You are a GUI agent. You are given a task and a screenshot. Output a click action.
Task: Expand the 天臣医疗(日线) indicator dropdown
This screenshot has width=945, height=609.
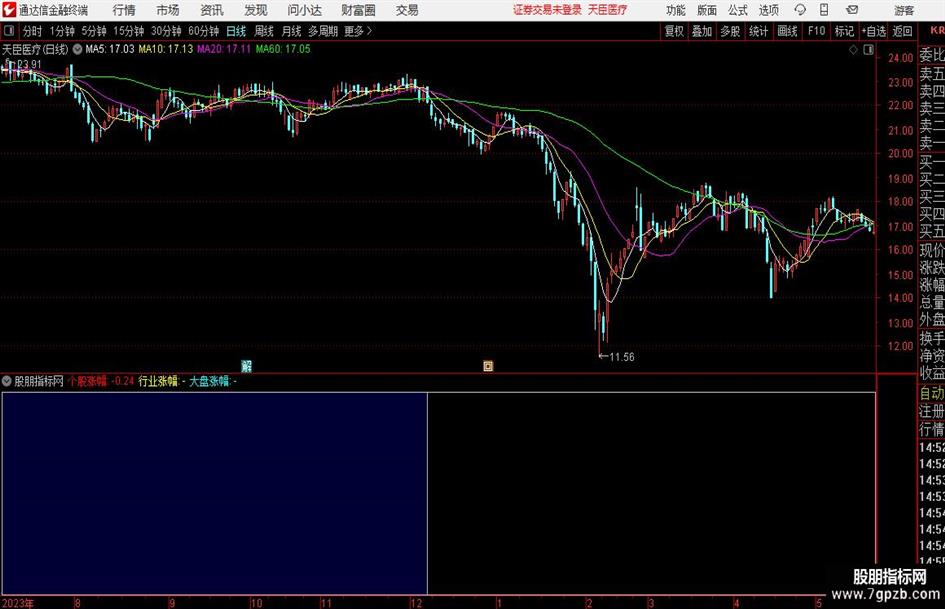(77, 49)
